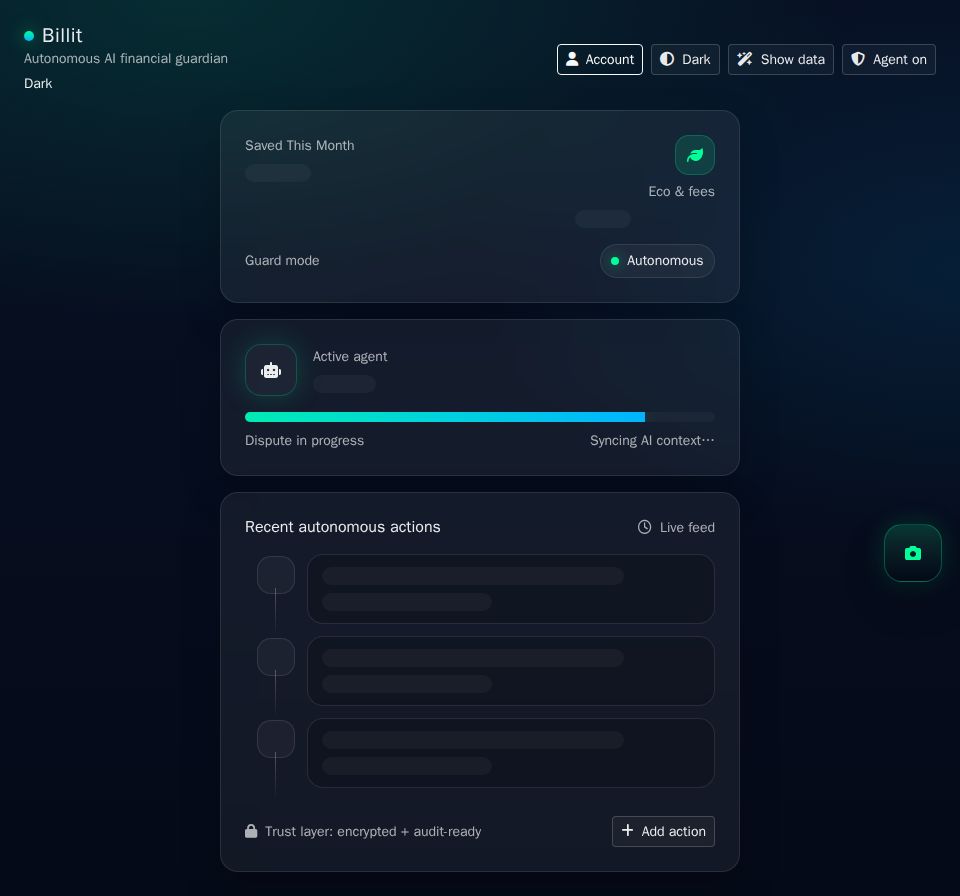Expand the Syncing AI context ellipsis
Image resolution: width=960 pixels, height=896 pixels.
(x=709, y=440)
